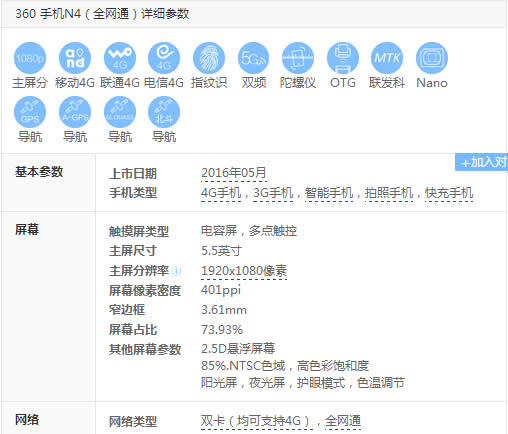Select the 网络 section heading
Screen dimensions: 508x434
(x=27, y=420)
